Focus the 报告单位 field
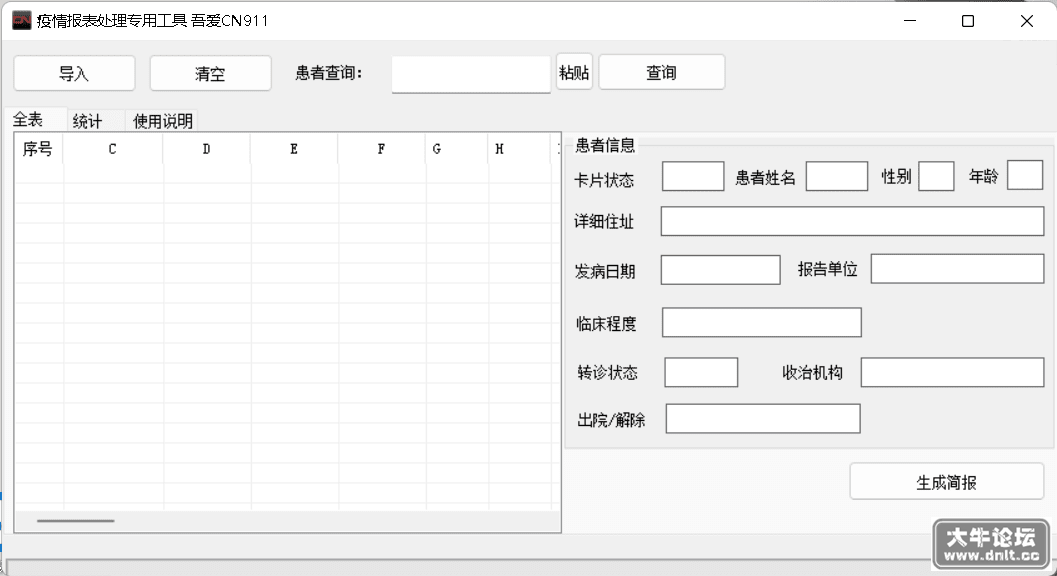 [957, 268]
